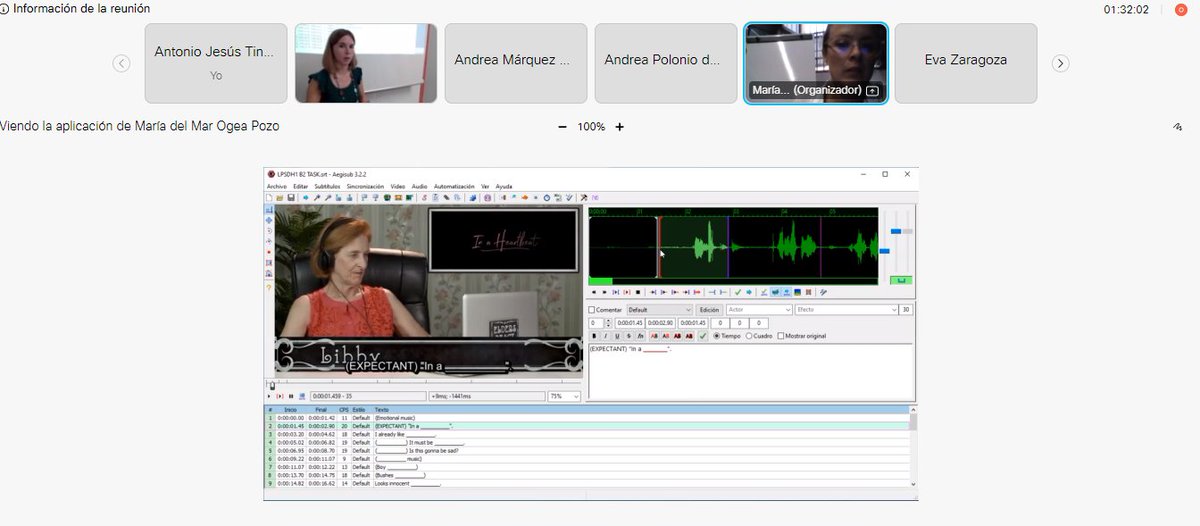
Task: Show information about the meeting icon
Action: [5, 9]
